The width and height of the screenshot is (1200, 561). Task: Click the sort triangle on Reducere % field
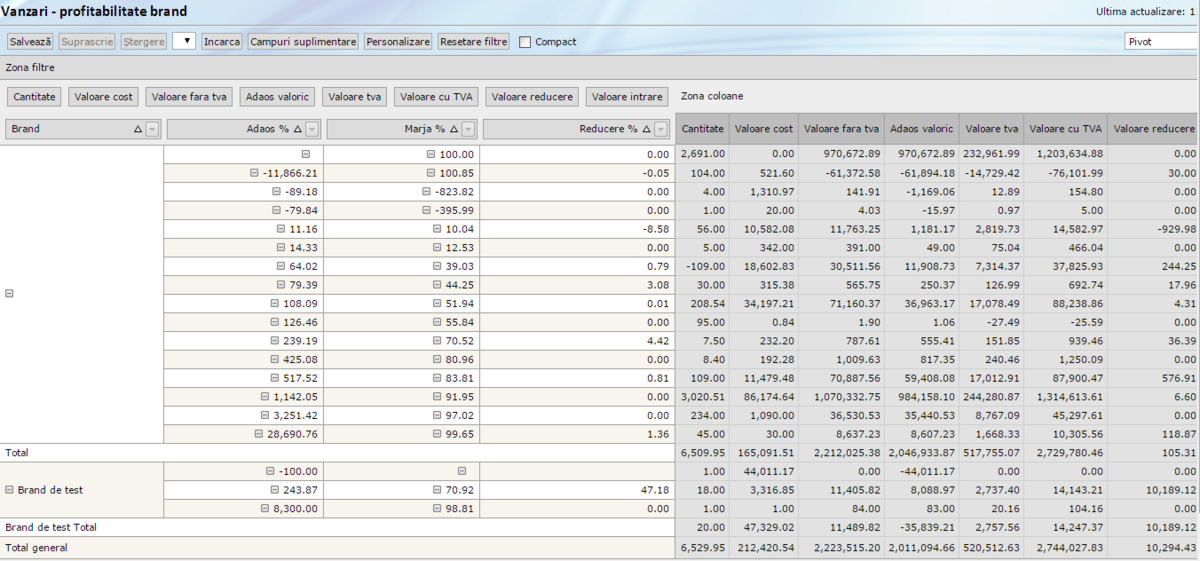coord(645,129)
